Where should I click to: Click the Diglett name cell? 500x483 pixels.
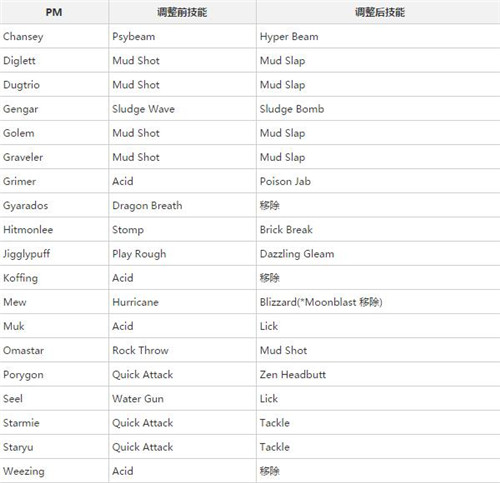click(54, 60)
